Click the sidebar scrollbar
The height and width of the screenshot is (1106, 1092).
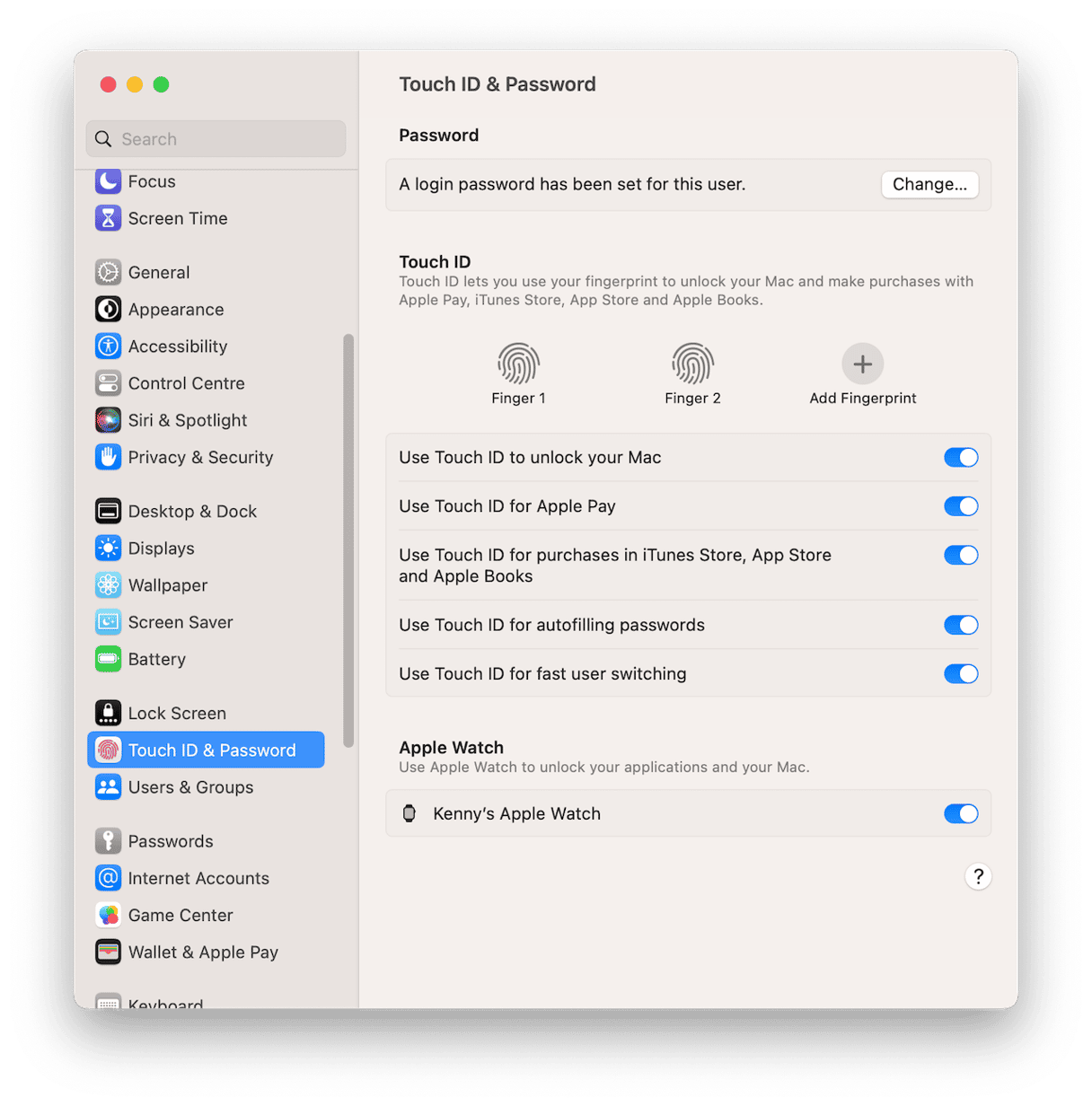pos(348,540)
